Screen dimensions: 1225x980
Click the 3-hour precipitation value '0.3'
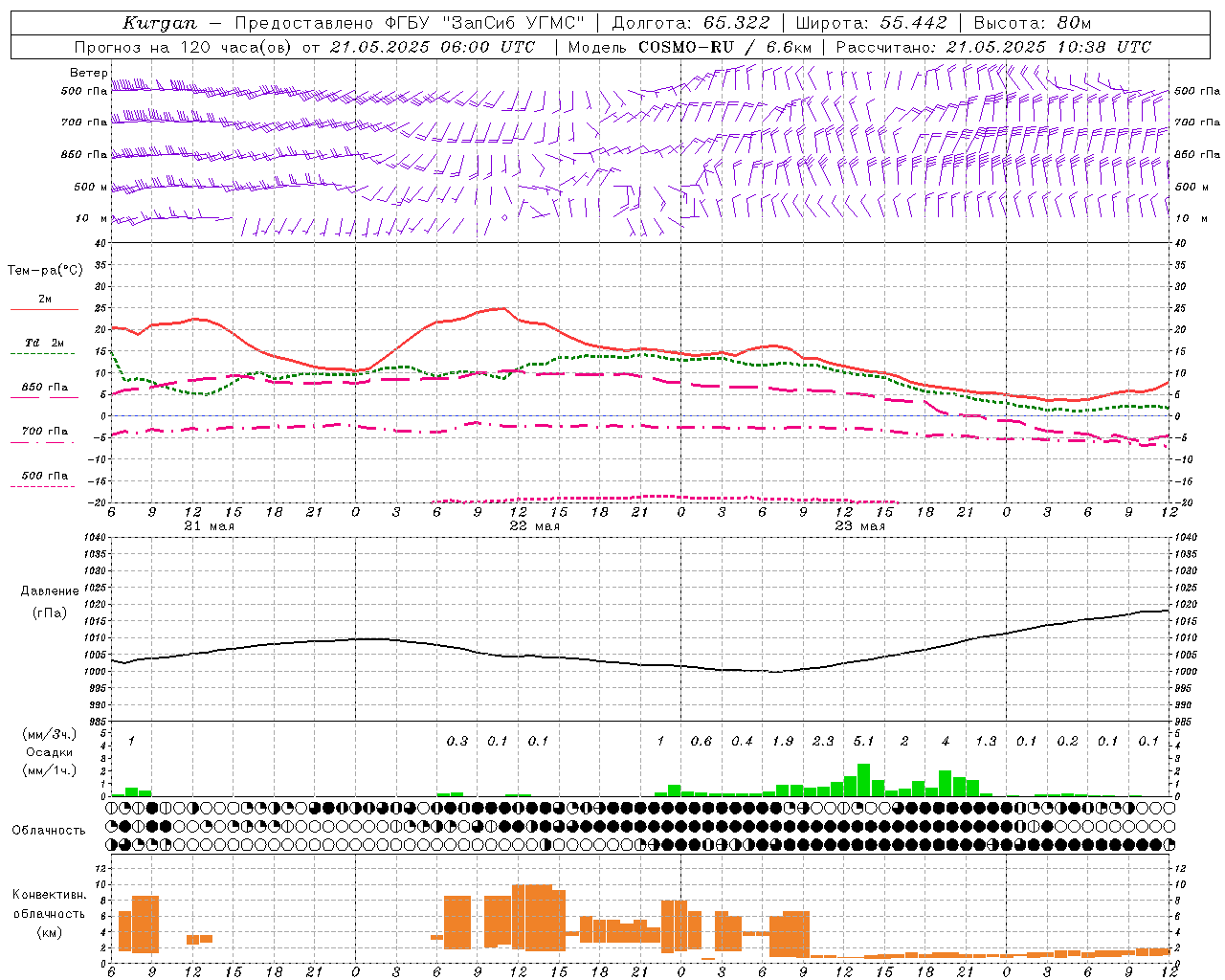(x=457, y=741)
